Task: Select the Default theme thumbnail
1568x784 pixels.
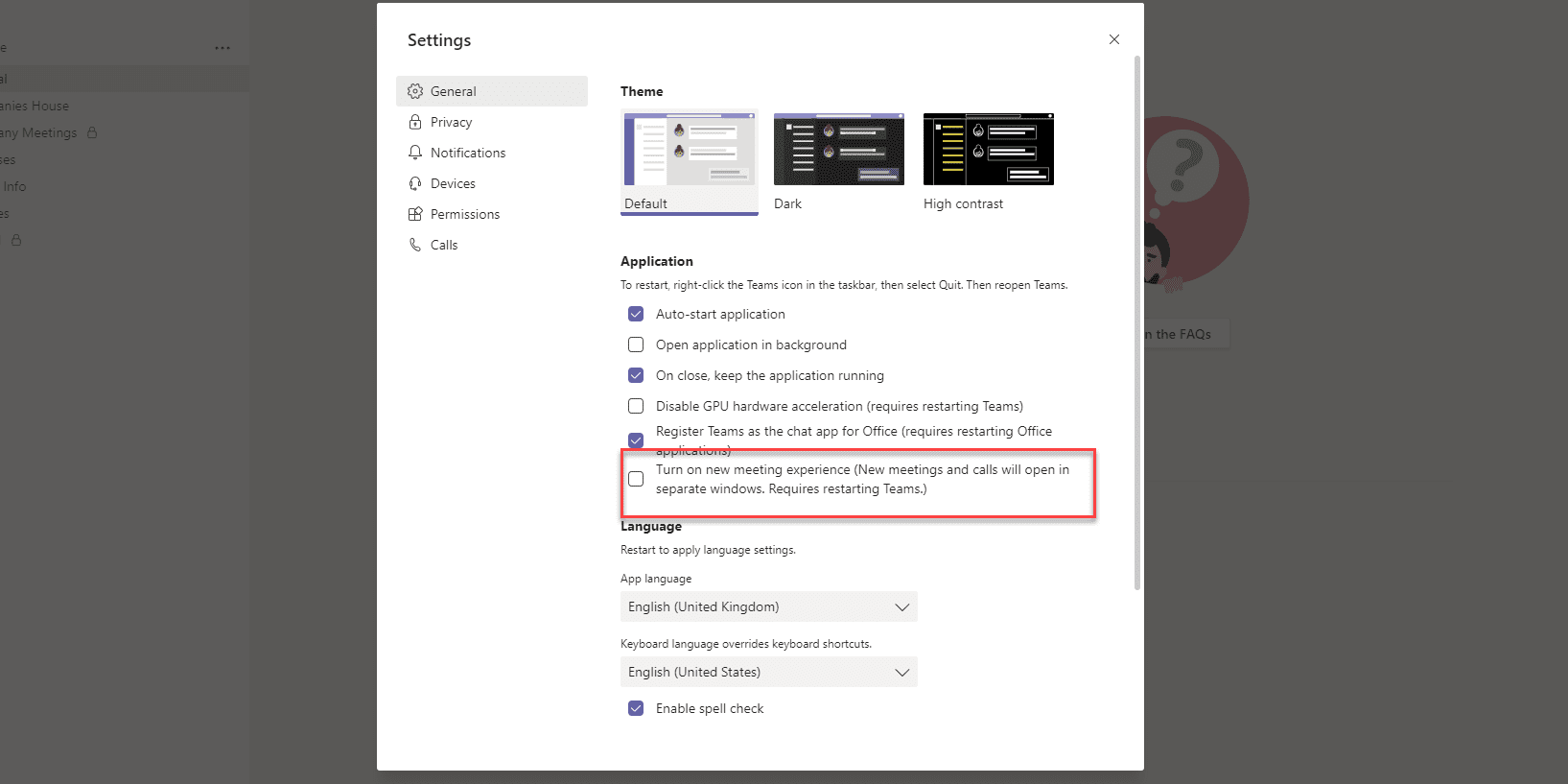Action: (690, 149)
